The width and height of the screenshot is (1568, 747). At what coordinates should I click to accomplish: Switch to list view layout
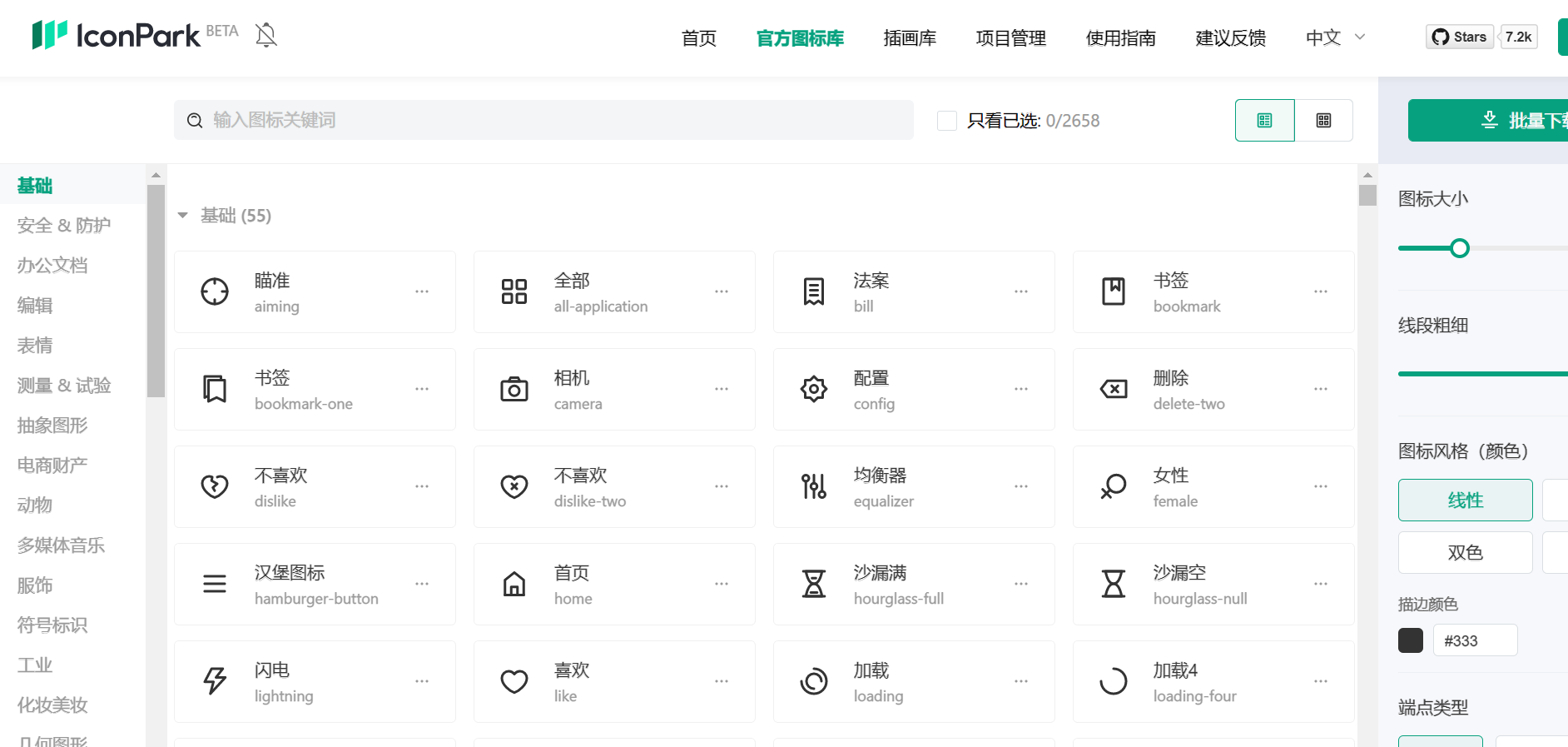point(1264,121)
